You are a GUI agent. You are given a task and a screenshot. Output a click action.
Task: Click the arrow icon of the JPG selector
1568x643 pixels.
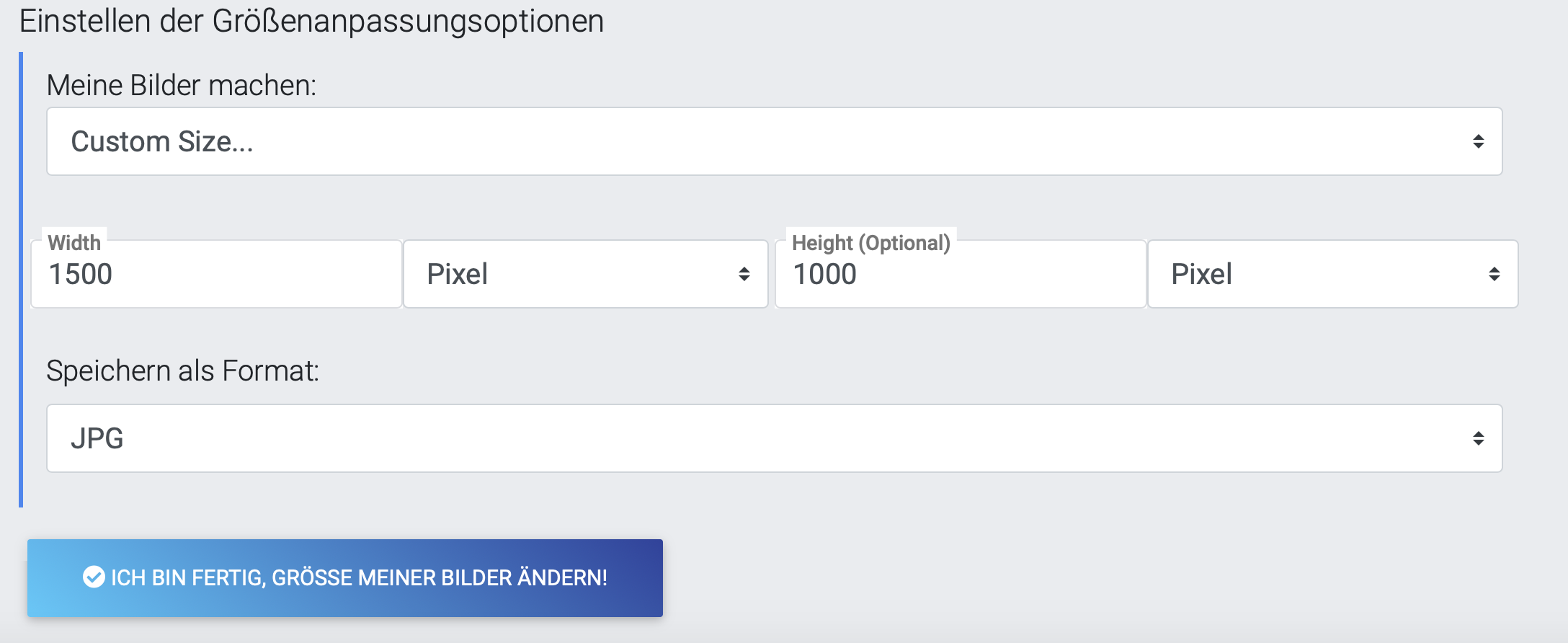[x=1478, y=438]
